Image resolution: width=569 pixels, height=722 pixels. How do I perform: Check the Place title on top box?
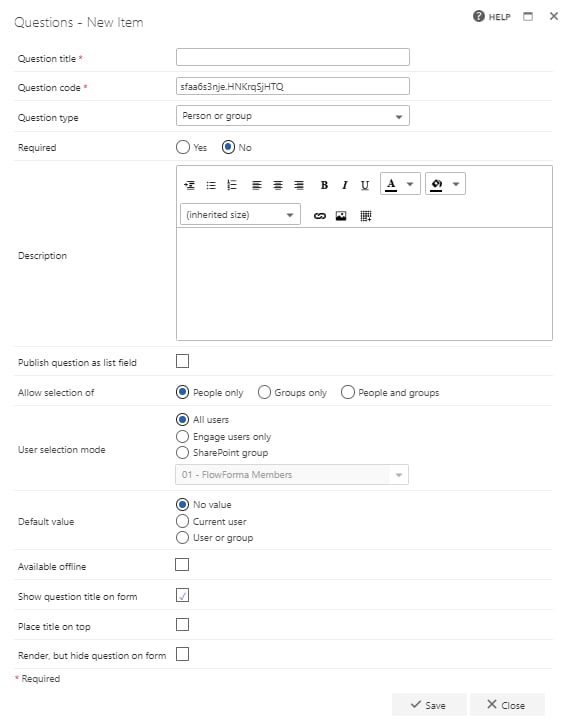coord(182,624)
